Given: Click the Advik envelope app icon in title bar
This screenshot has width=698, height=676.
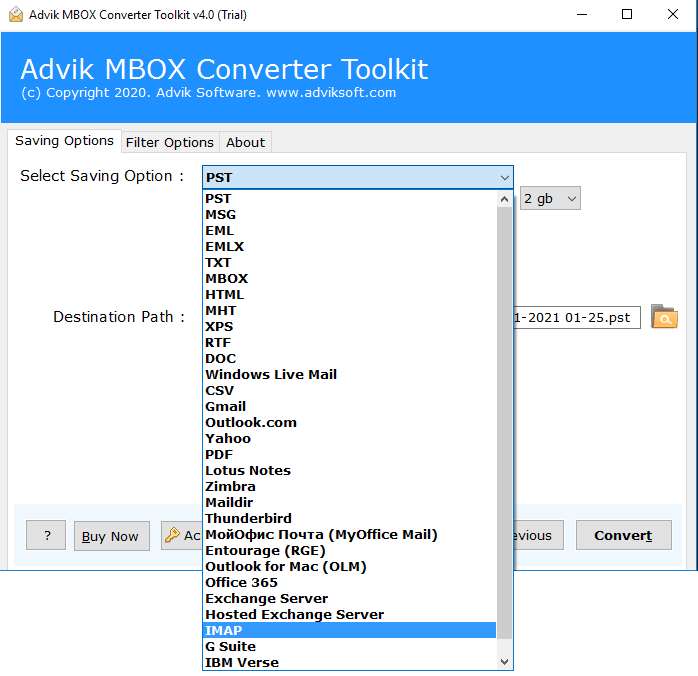Looking at the screenshot, I should tap(16, 14).
